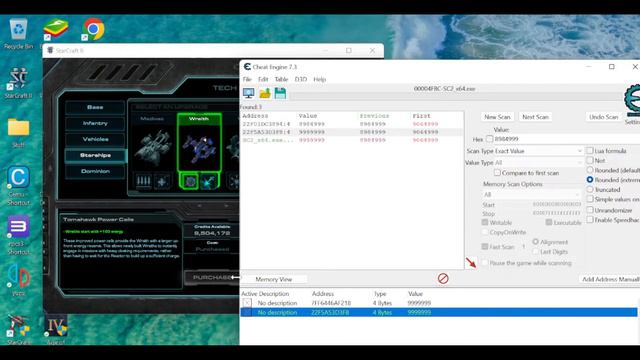Check Pause the game while scanning
The image size is (640, 360).
tap(485, 262)
